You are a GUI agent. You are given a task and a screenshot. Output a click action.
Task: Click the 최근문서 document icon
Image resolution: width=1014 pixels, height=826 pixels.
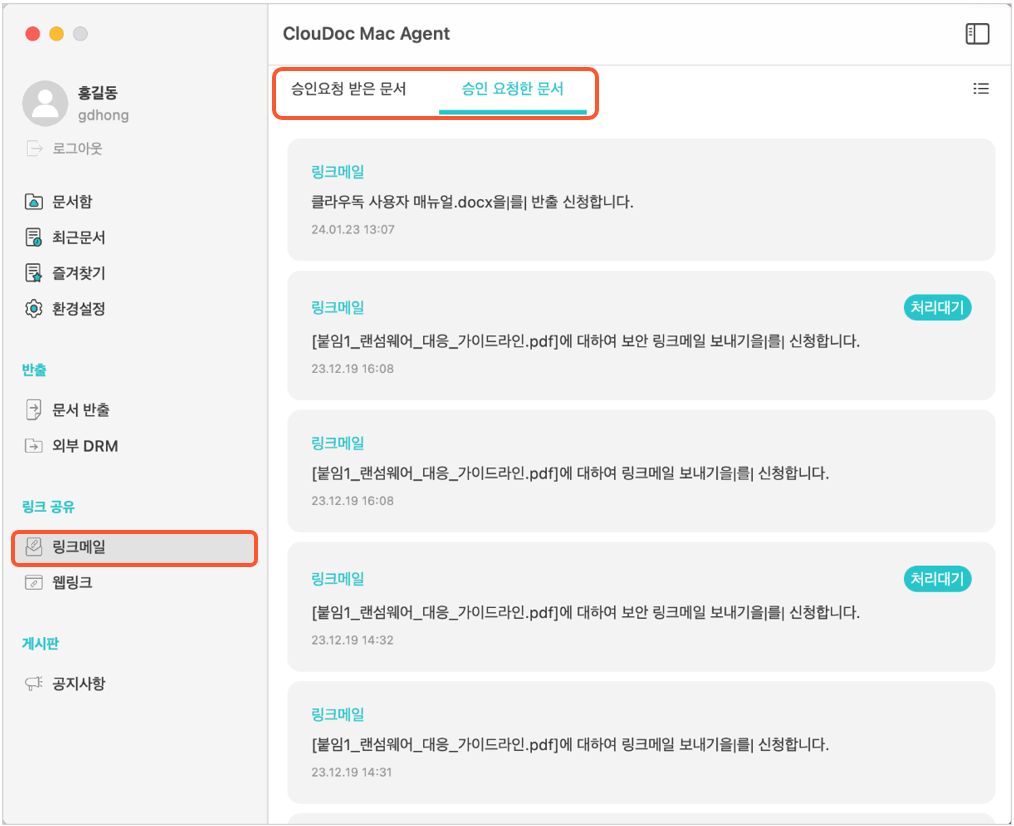click(34, 237)
